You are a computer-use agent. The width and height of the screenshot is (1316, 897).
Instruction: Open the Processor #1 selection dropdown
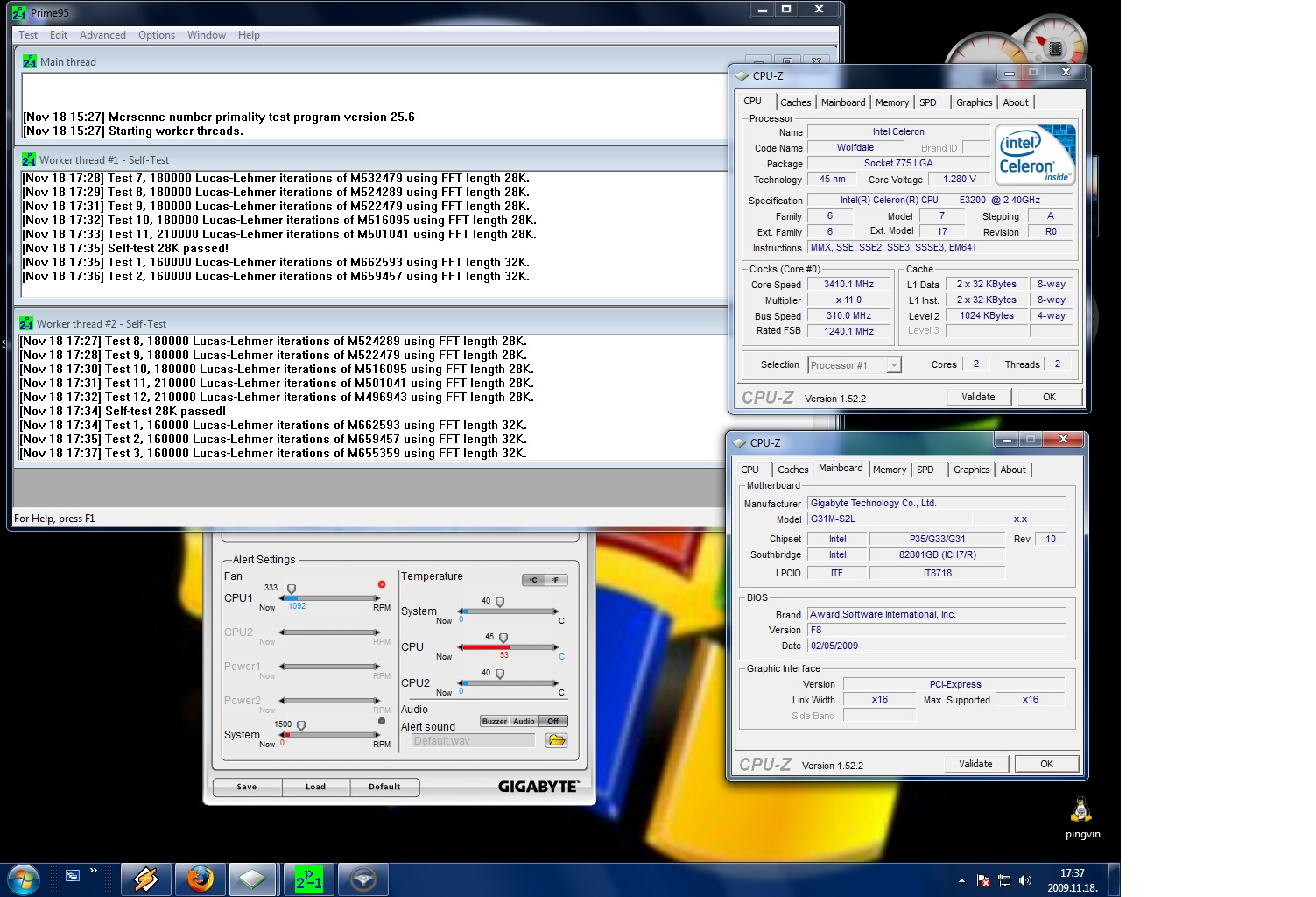tap(855, 365)
